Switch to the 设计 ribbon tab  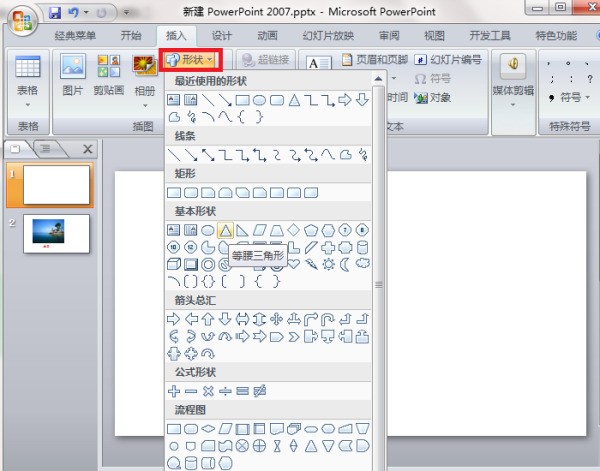(208, 36)
